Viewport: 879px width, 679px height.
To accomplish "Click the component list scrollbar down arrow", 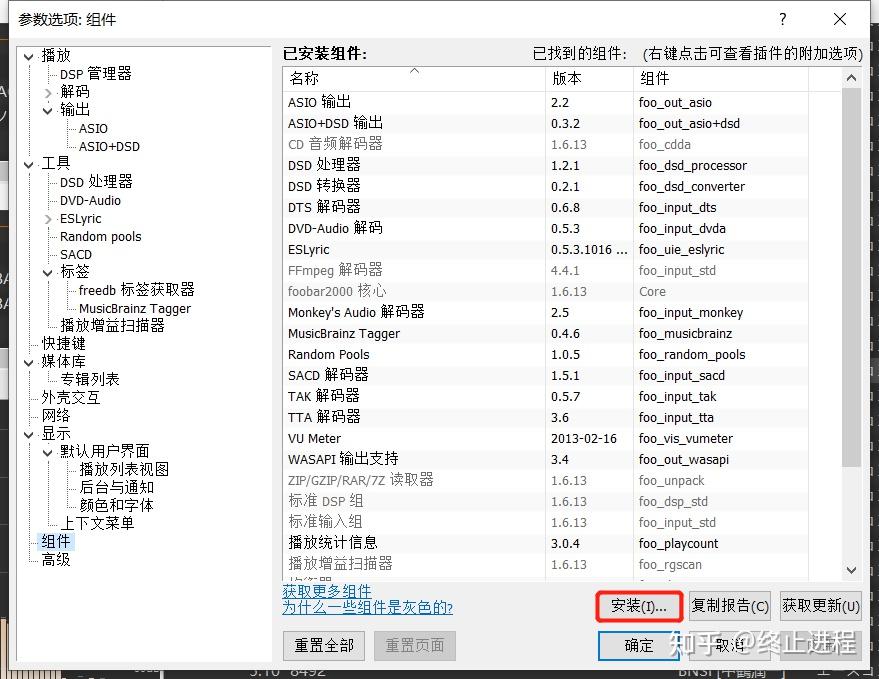I will (850, 568).
